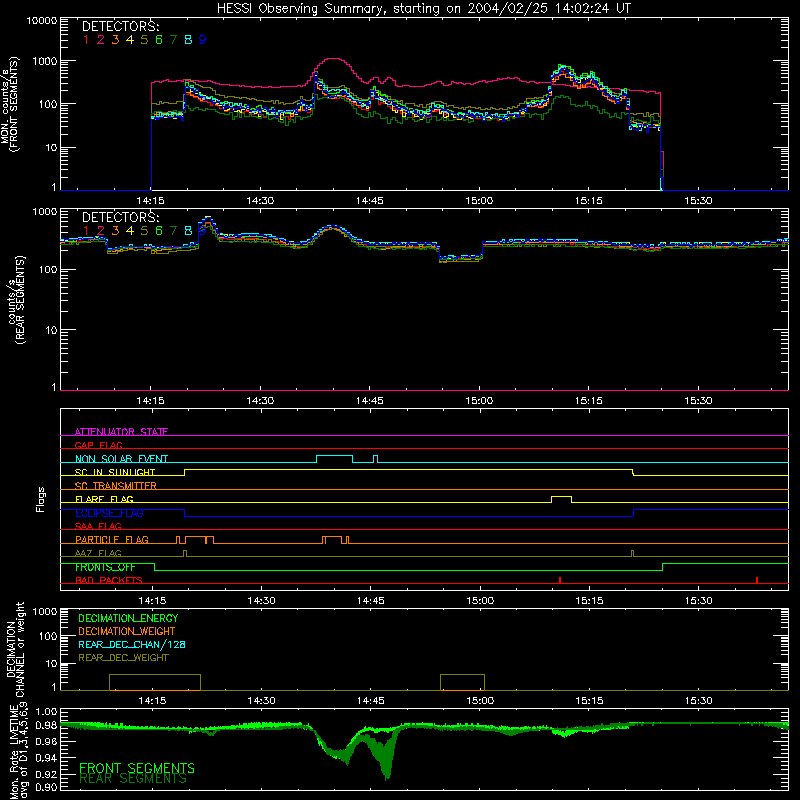Click the FLARE FLAG label

click(104, 499)
